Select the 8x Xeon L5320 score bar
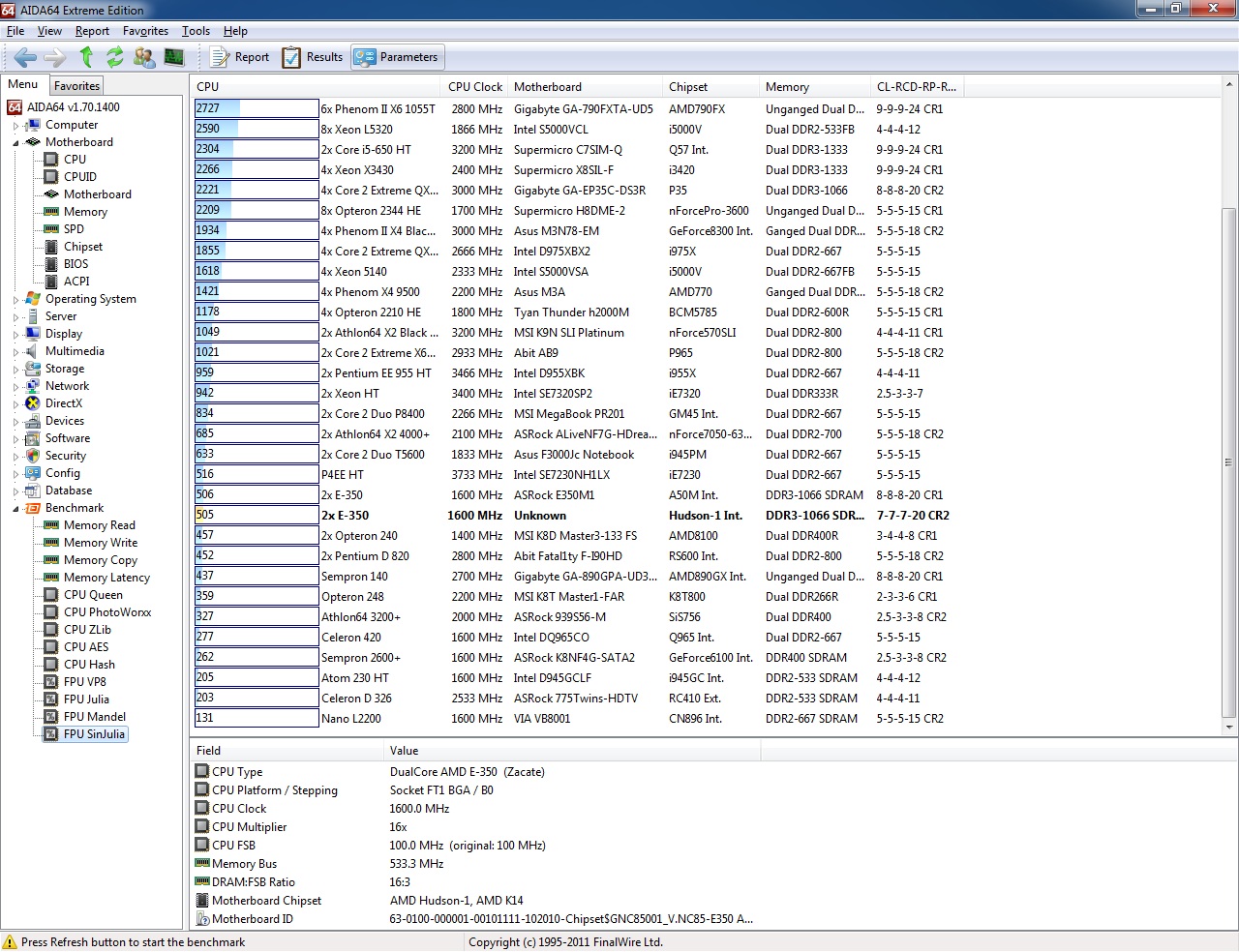 coord(257,129)
